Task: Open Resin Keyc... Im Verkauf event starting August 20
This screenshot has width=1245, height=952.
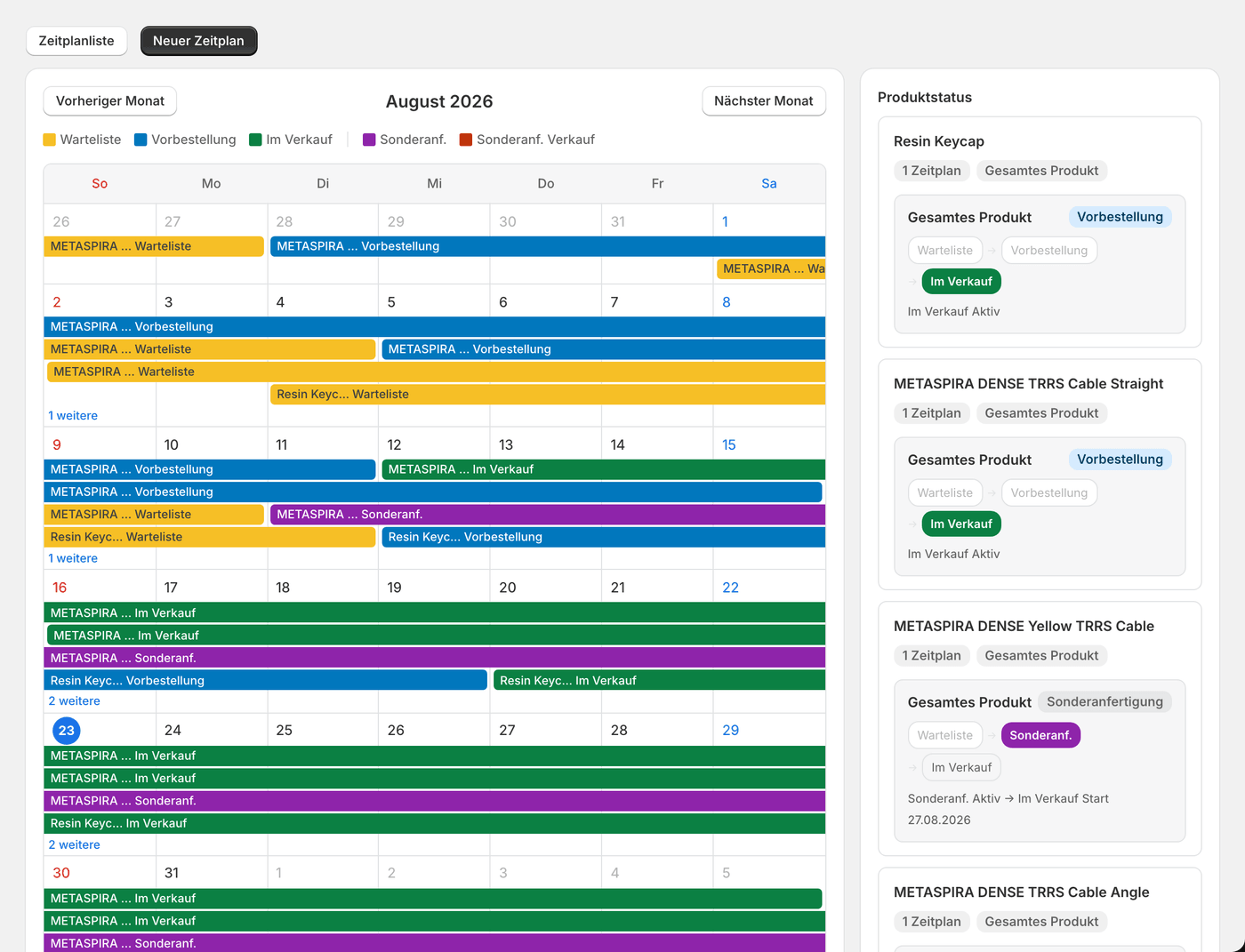Action: tap(660, 681)
